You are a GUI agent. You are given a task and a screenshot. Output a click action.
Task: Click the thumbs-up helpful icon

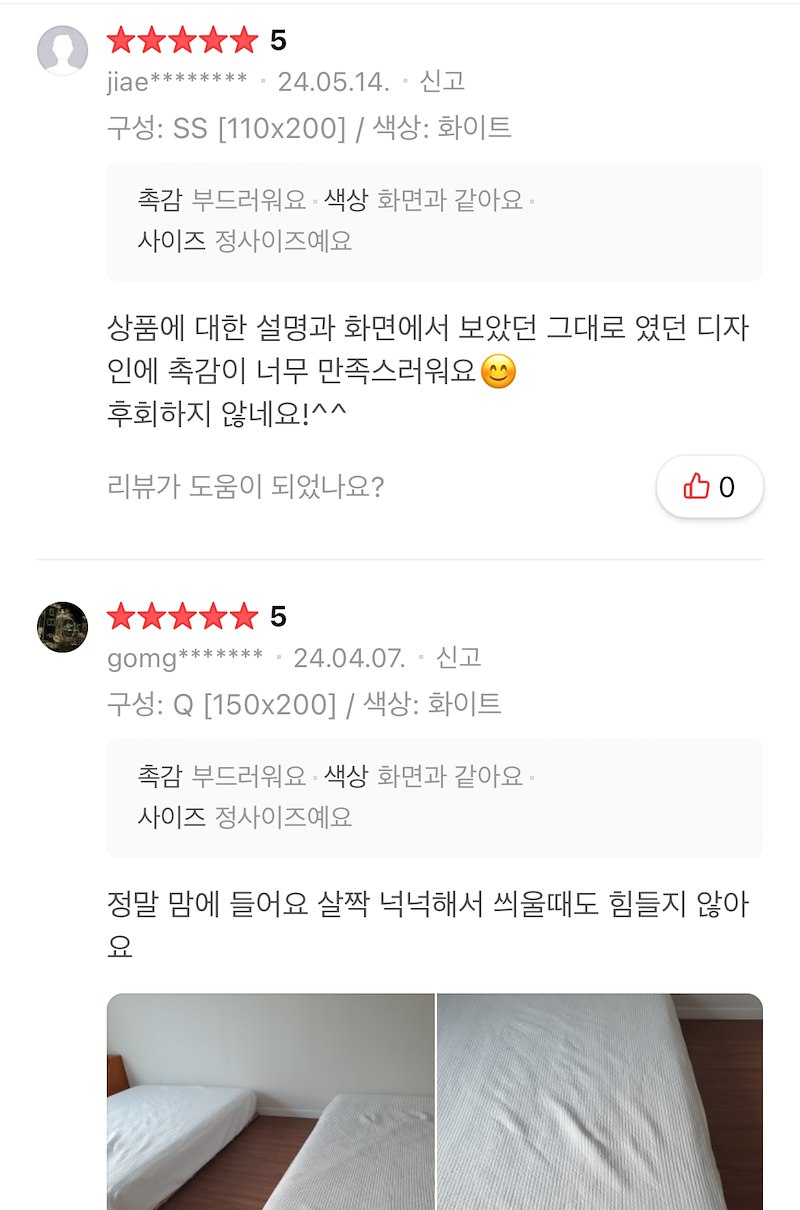(696, 487)
